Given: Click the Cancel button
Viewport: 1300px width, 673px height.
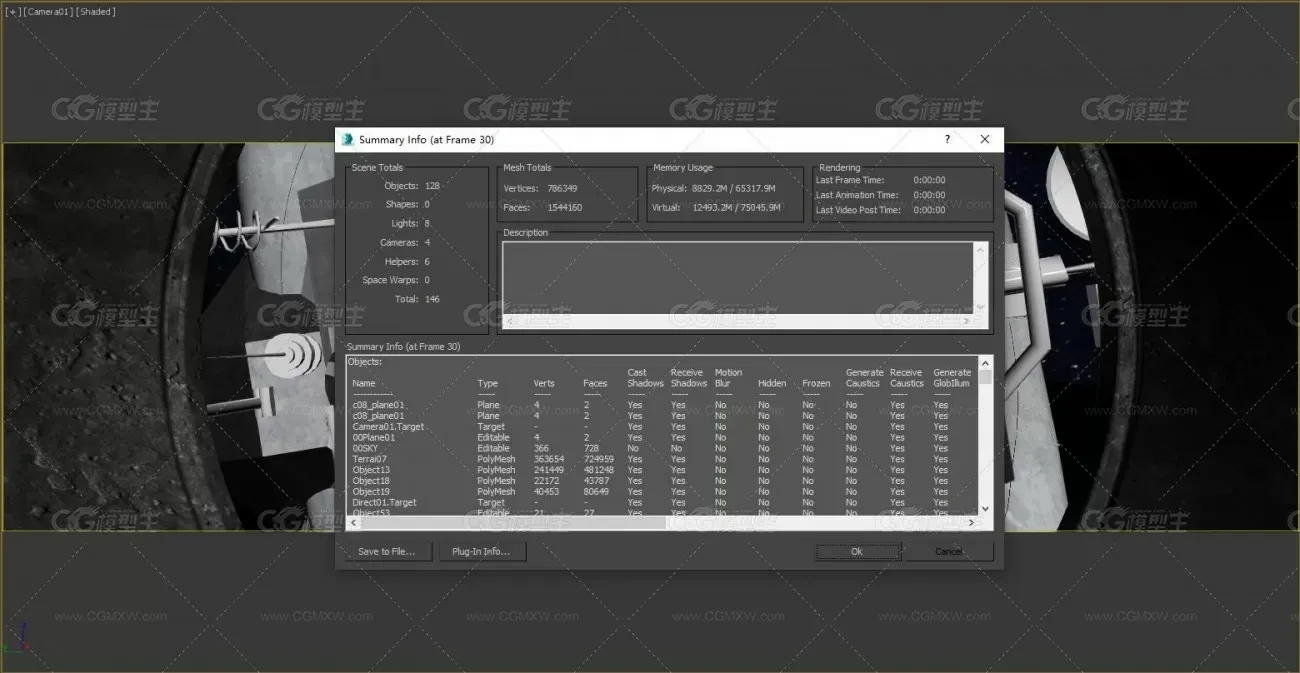Looking at the screenshot, I should (949, 551).
